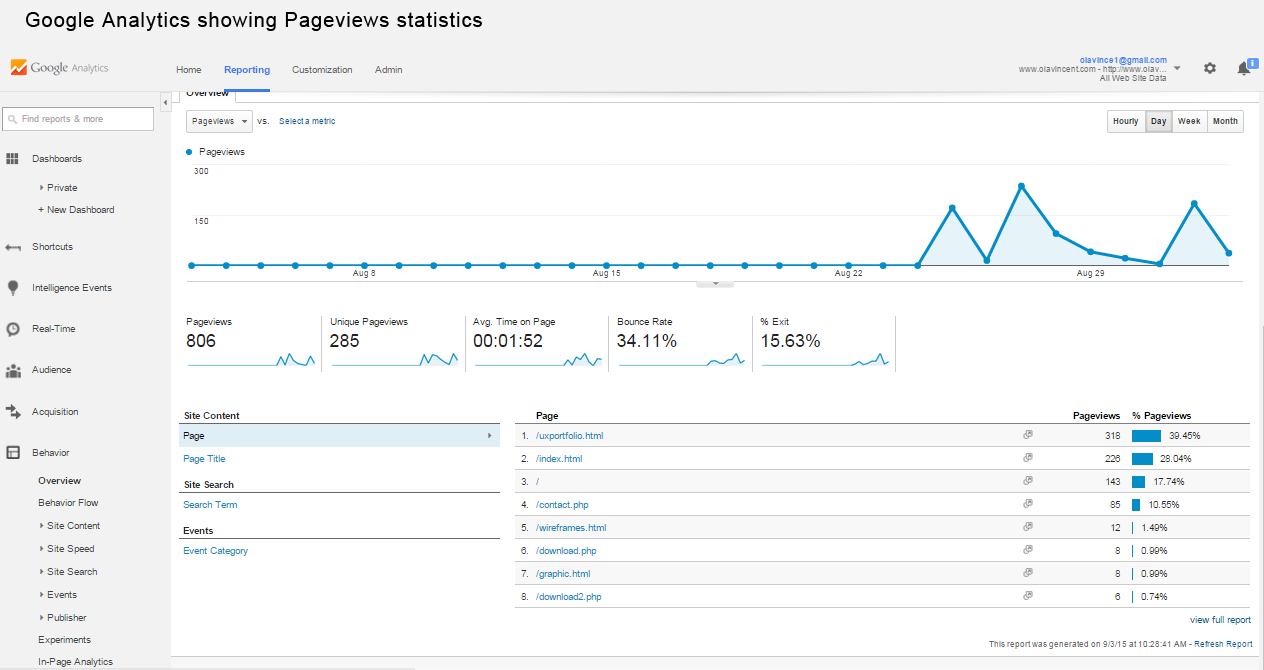
Task: Open /uxportfolio.html page in new window icon
Action: click(1027, 435)
